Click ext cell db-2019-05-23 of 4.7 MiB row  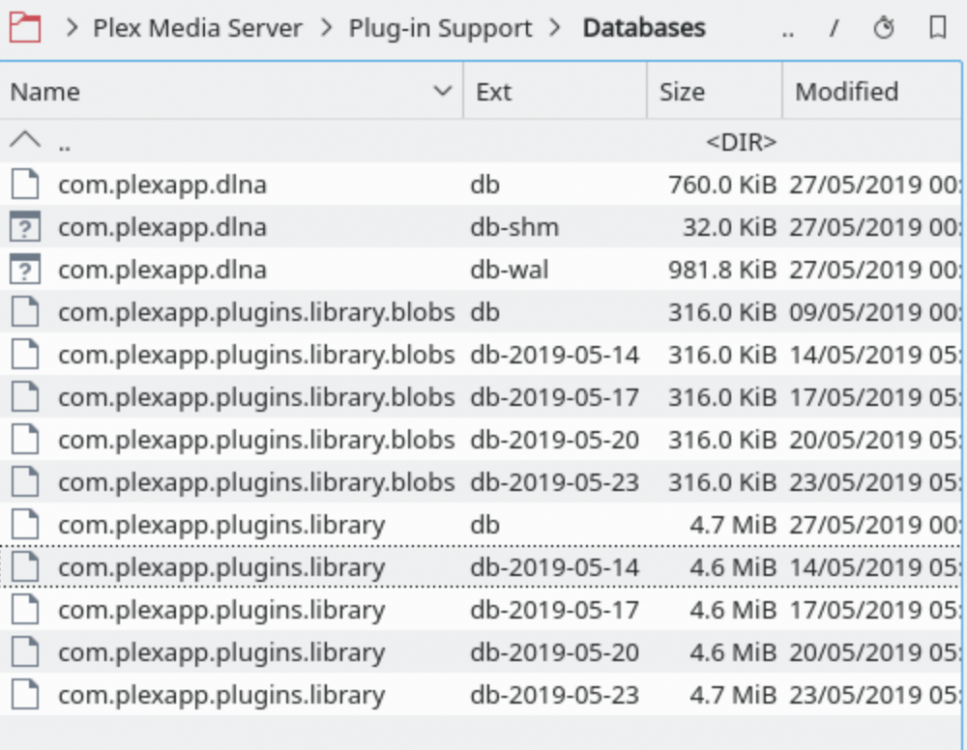[x=554, y=695]
